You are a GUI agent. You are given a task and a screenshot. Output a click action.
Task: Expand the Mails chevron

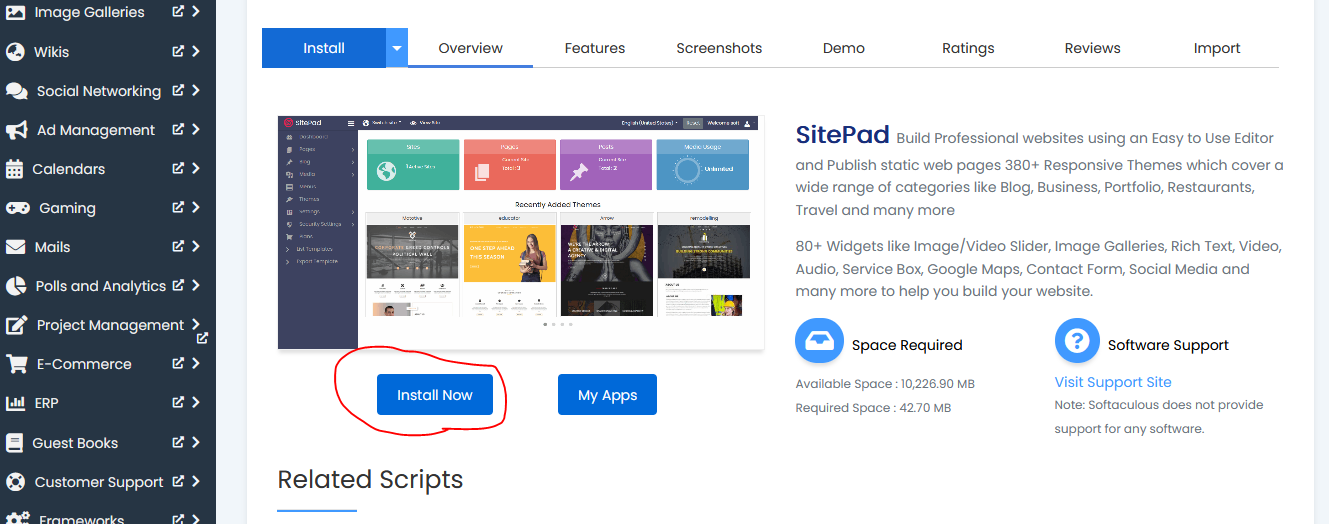[196, 246]
